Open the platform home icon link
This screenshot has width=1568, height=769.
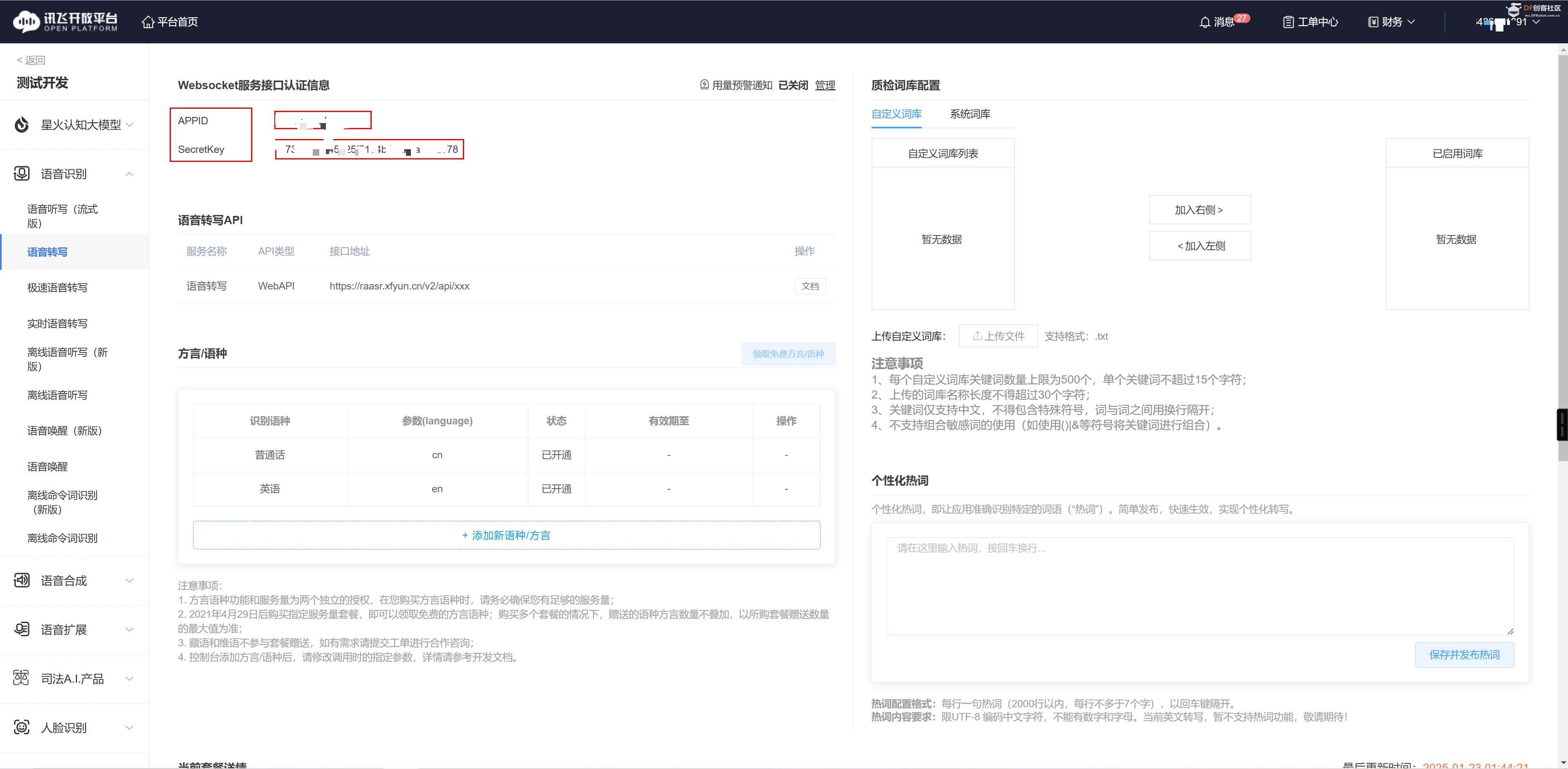click(148, 22)
